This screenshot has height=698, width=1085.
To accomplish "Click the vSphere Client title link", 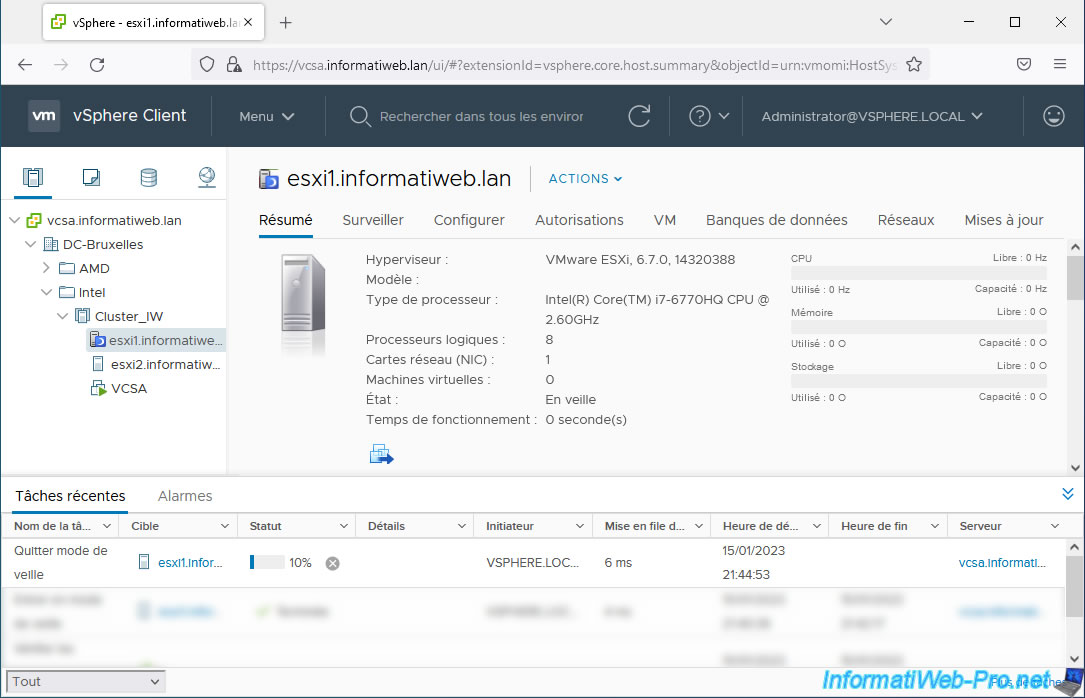I will [x=129, y=116].
